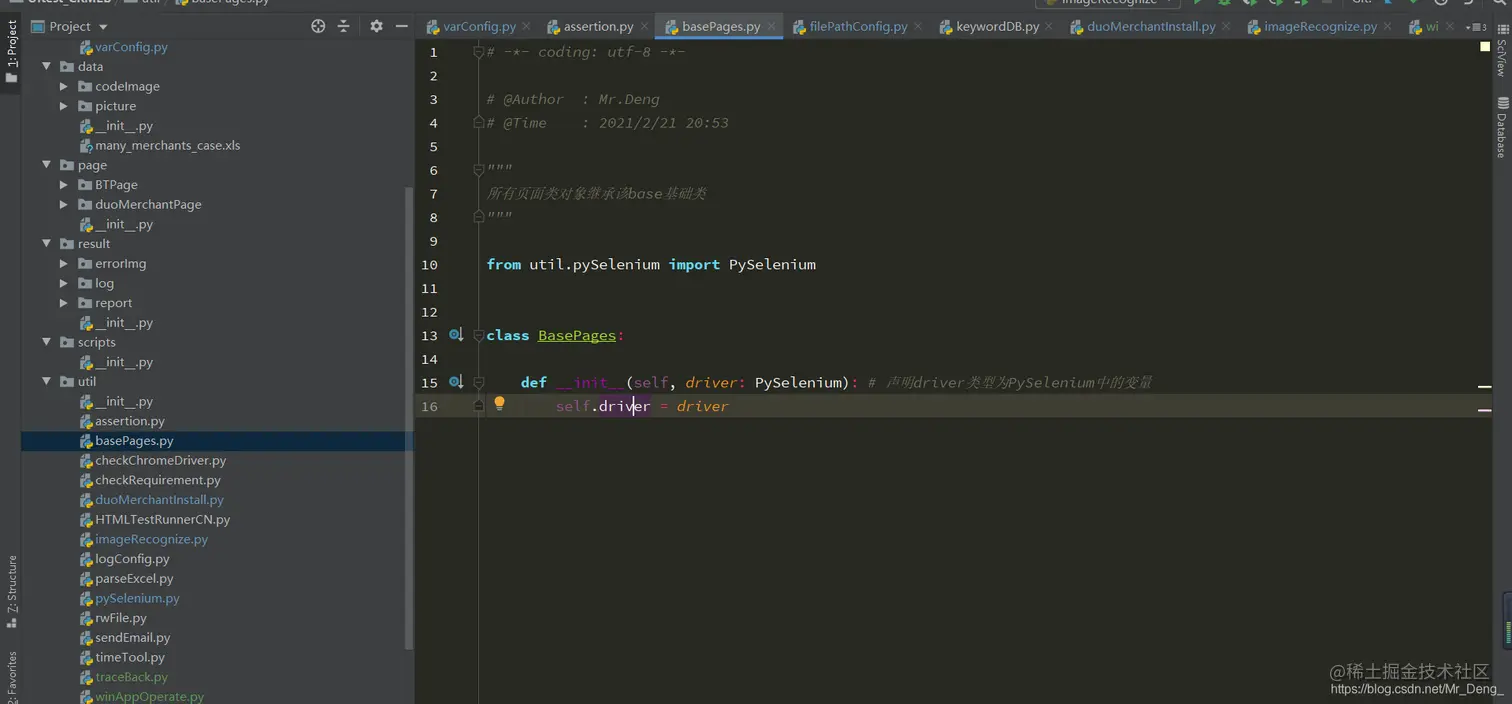Click warning stripe mark beside line 15
This screenshot has height=704, width=1512.
point(1485,386)
